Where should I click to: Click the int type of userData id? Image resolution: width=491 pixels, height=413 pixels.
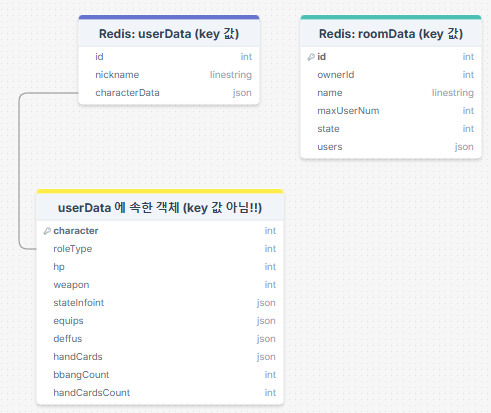click(x=246, y=57)
